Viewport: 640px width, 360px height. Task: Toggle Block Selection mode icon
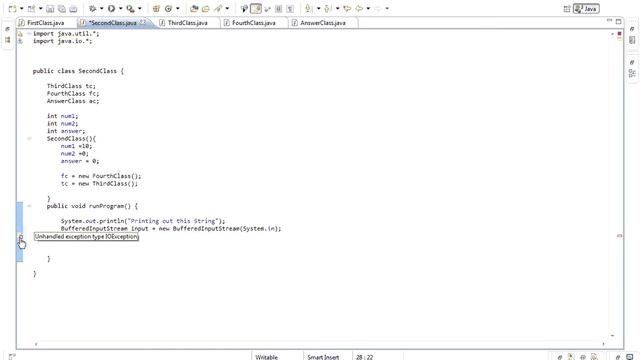click(278, 9)
